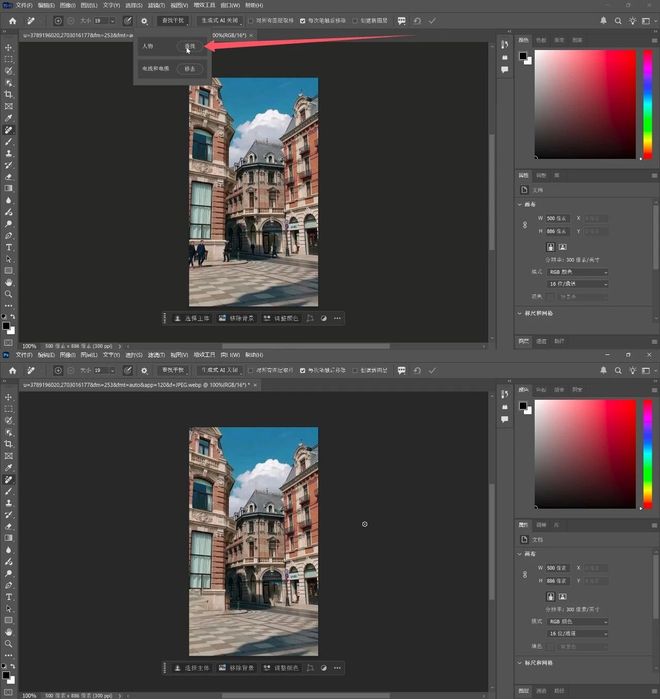
Task: Select the Remove tool in bottom window toolbox
Action: click(8, 479)
